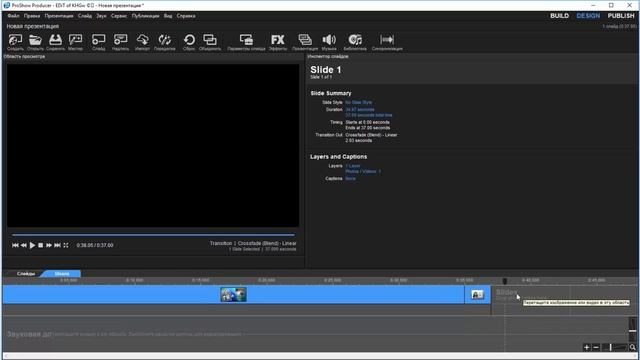Open the Файл menu

click(13, 16)
